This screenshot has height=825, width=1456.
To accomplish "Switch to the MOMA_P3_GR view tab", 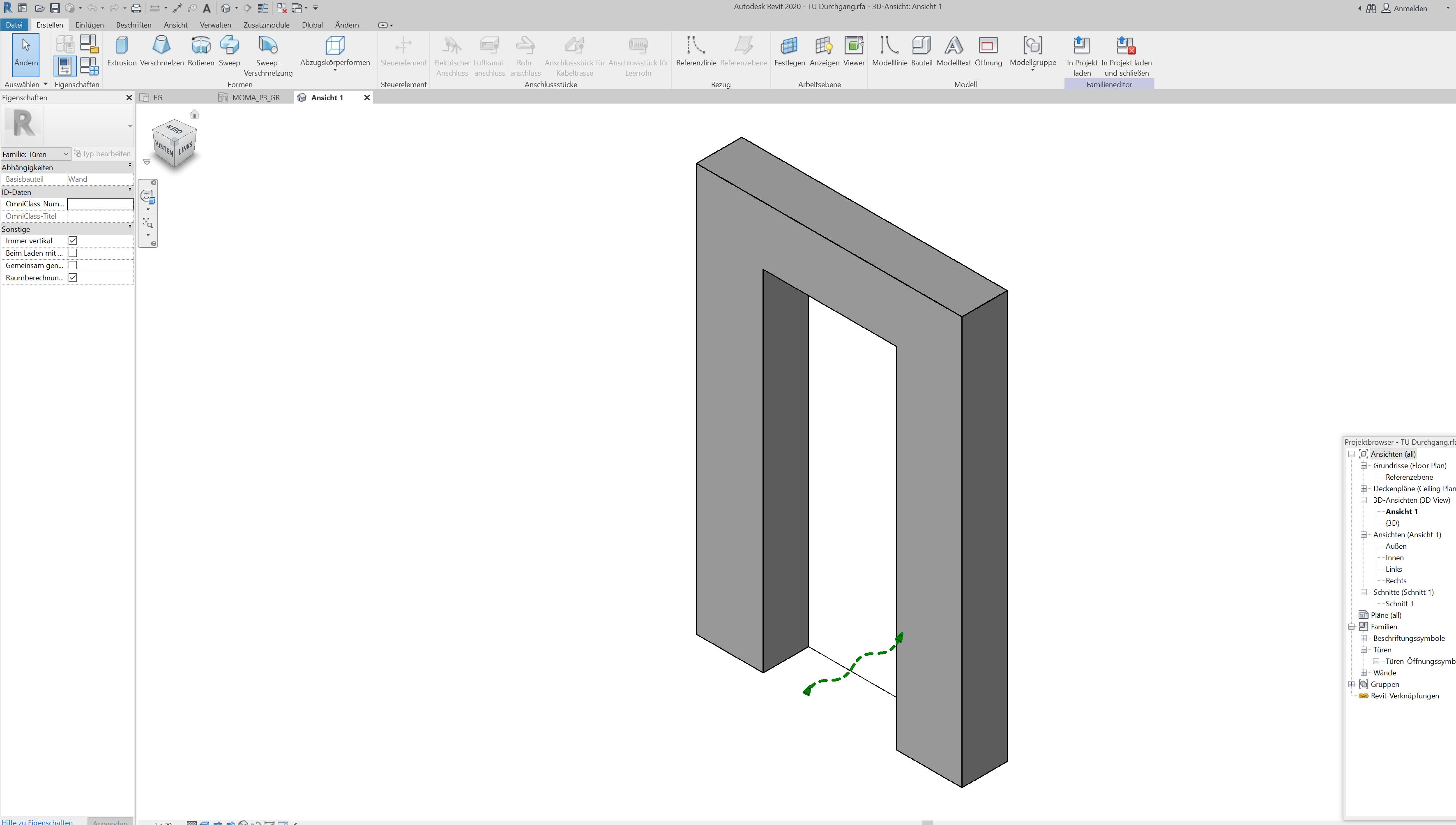I will click(x=256, y=97).
